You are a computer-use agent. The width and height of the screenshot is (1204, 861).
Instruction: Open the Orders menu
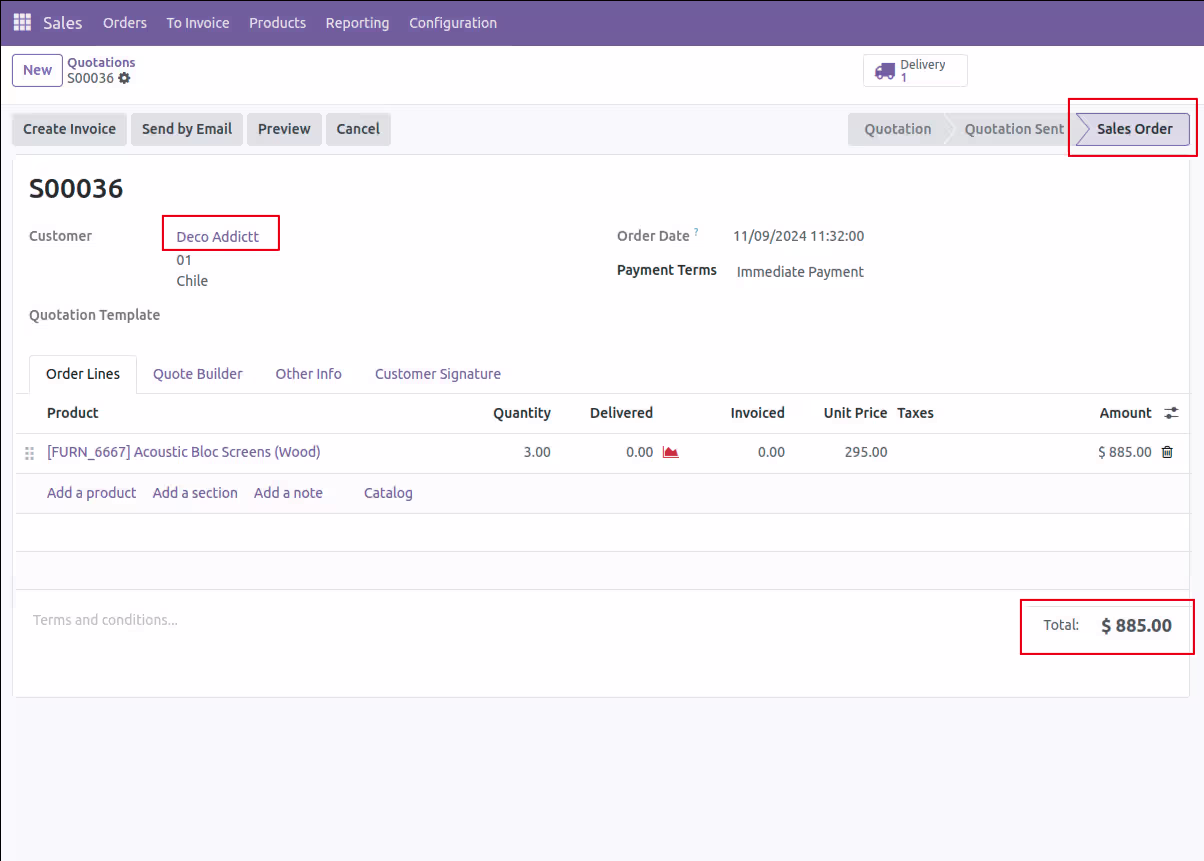(x=125, y=23)
